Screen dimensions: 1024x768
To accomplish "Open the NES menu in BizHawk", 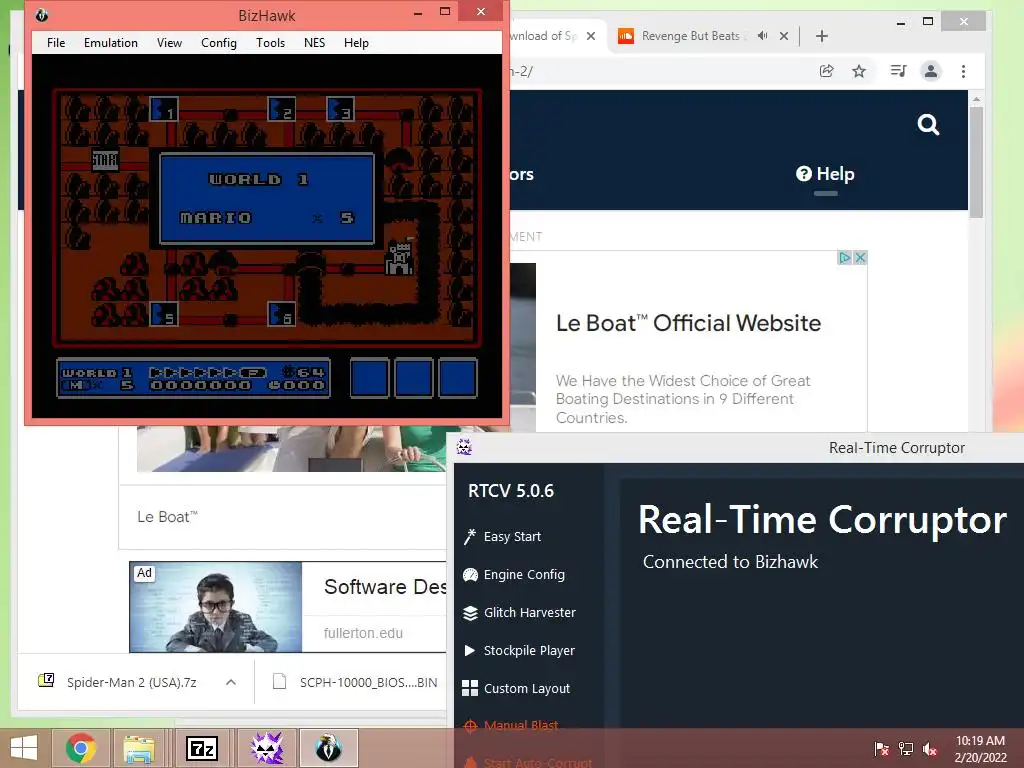I will click(314, 43).
